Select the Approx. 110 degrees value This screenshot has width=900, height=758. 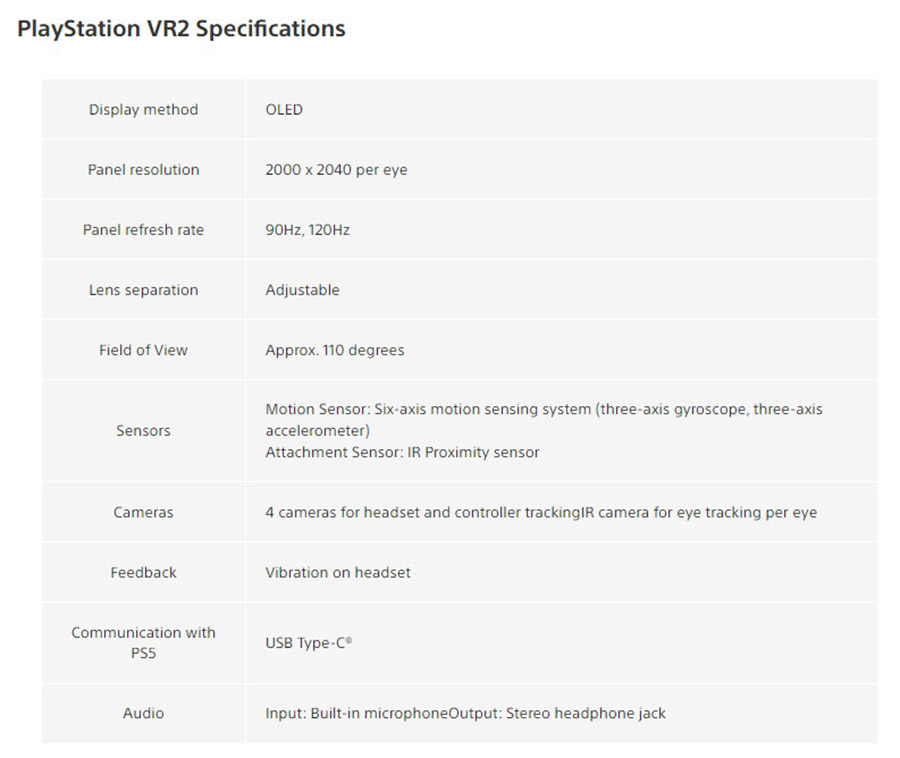pos(334,350)
